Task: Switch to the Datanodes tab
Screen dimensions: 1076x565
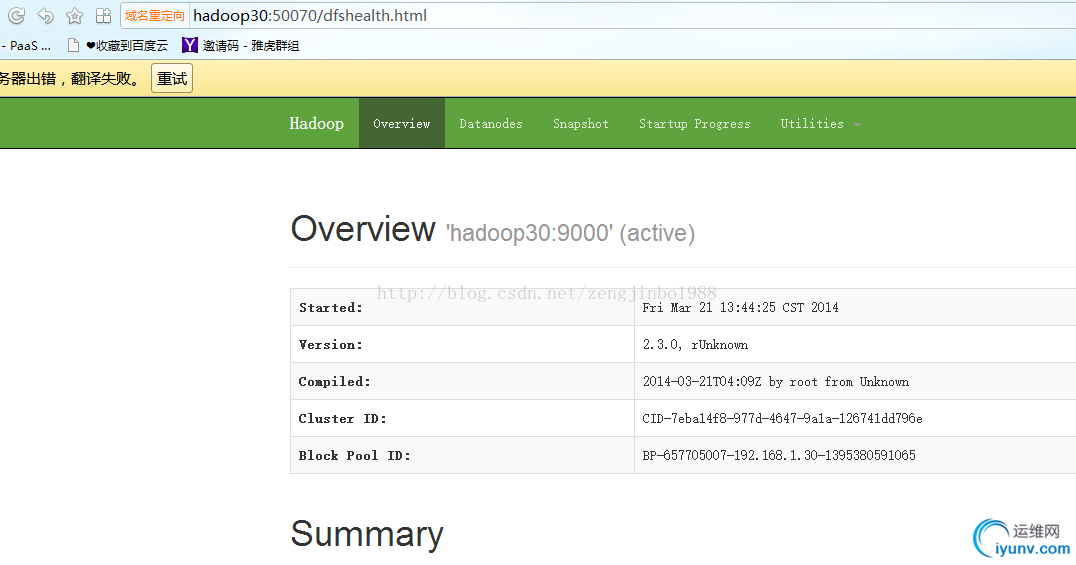Action: [491, 124]
